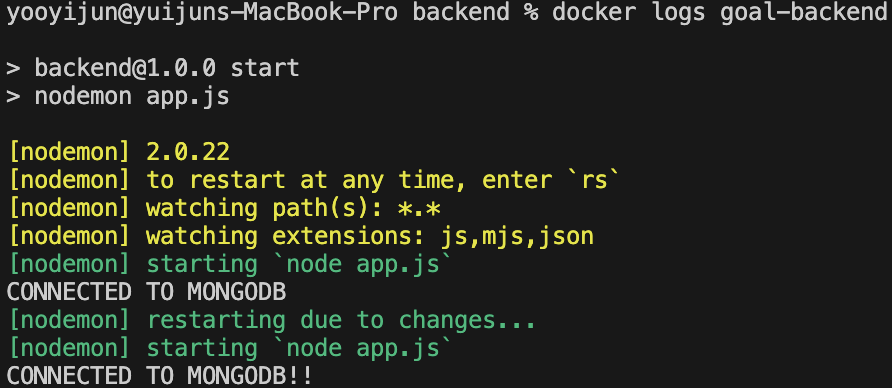Click the "CONNECTED TO MONGODB" line without exclamation marks

click(146, 292)
